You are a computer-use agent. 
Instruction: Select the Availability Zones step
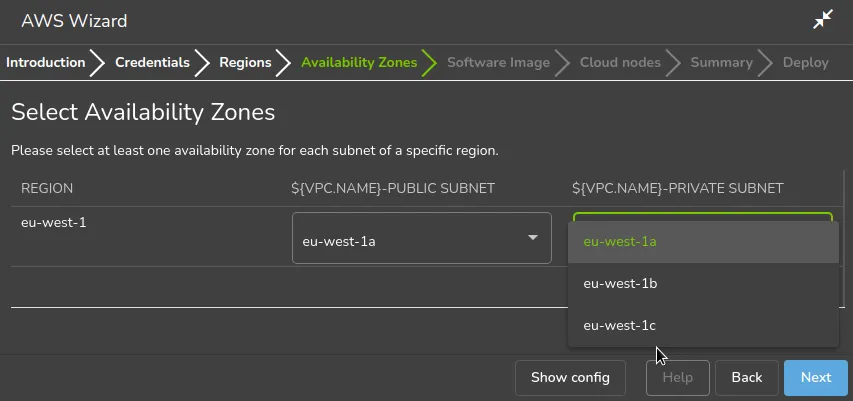359,63
